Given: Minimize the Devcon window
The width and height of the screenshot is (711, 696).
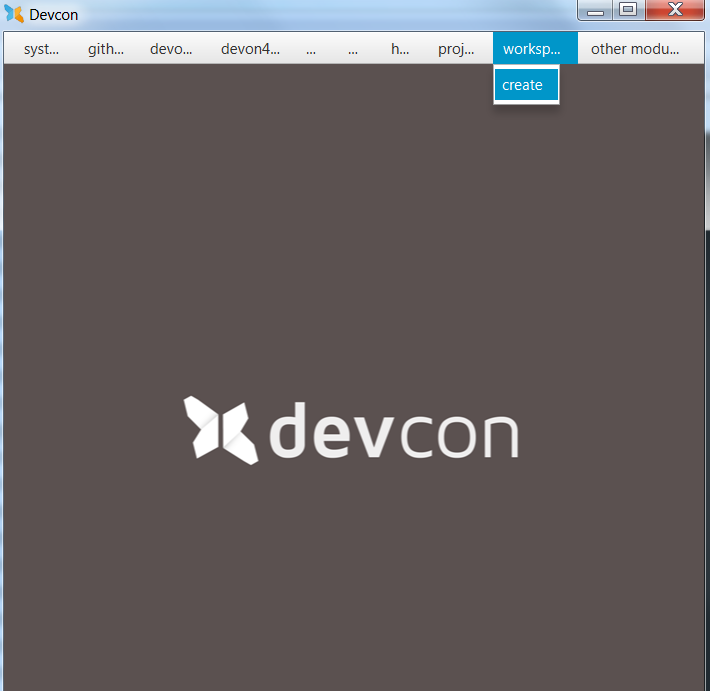Looking at the screenshot, I should (x=595, y=10).
